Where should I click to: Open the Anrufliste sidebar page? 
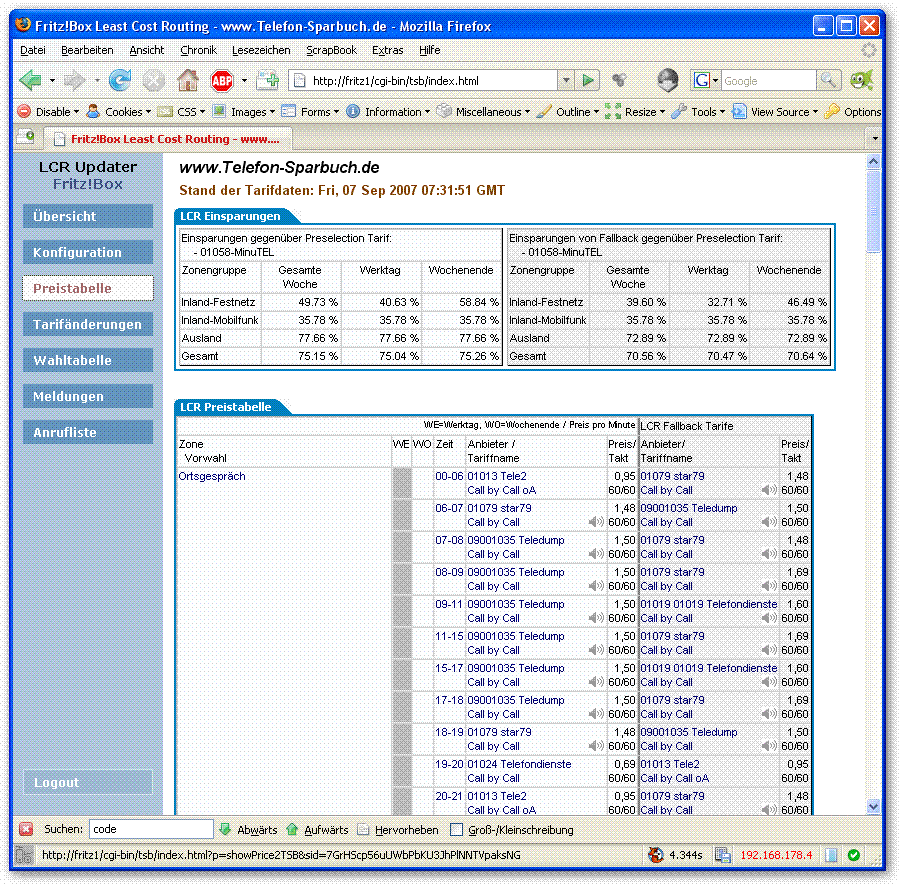[88, 432]
